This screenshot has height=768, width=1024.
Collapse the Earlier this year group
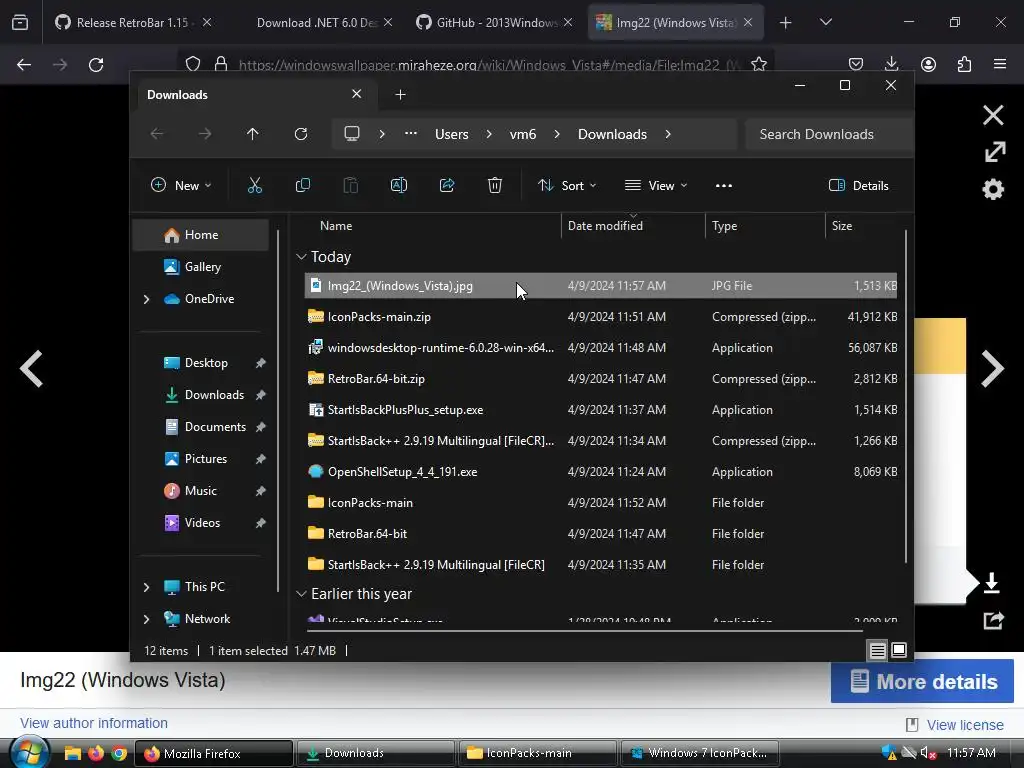pyautogui.click(x=301, y=594)
